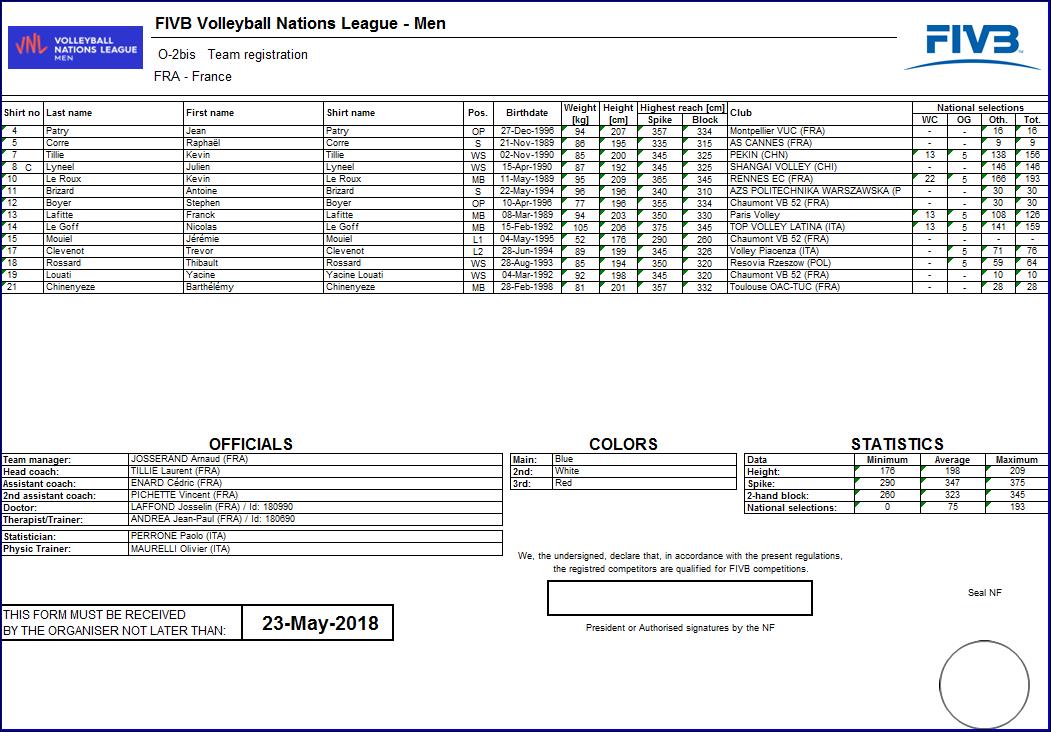Click Chinenyeze's birthdate 28-Feb-1998
Image resolution: width=1051 pixels, height=732 pixels.
(526, 287)
